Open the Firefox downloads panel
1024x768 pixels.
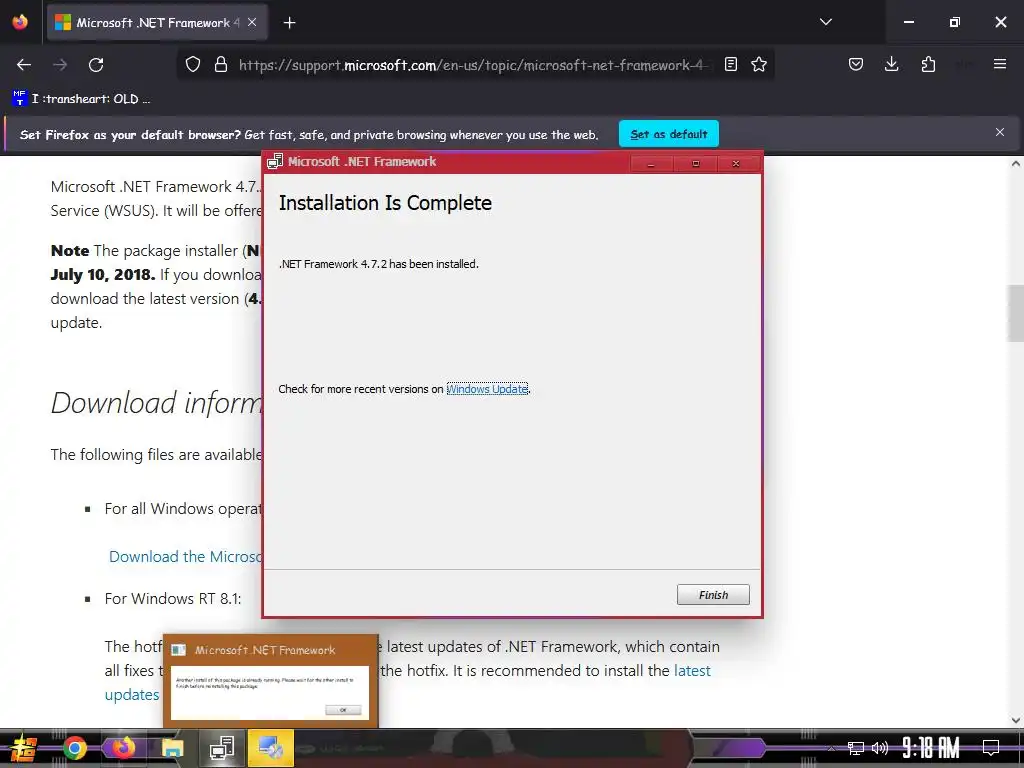891,64
